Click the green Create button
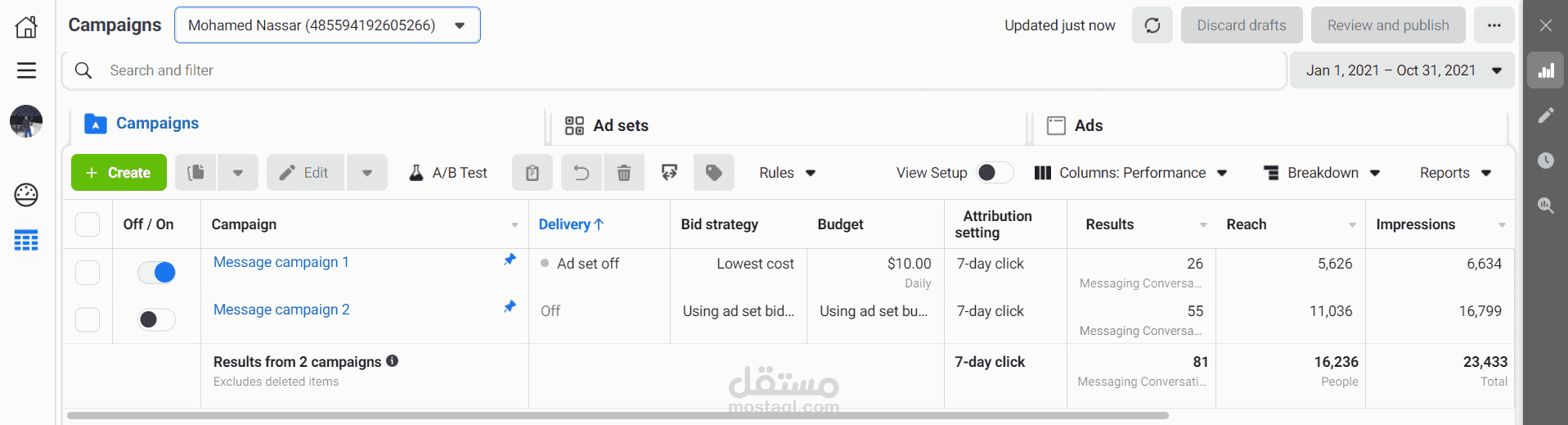1568x425 pixels. [119, 173]
